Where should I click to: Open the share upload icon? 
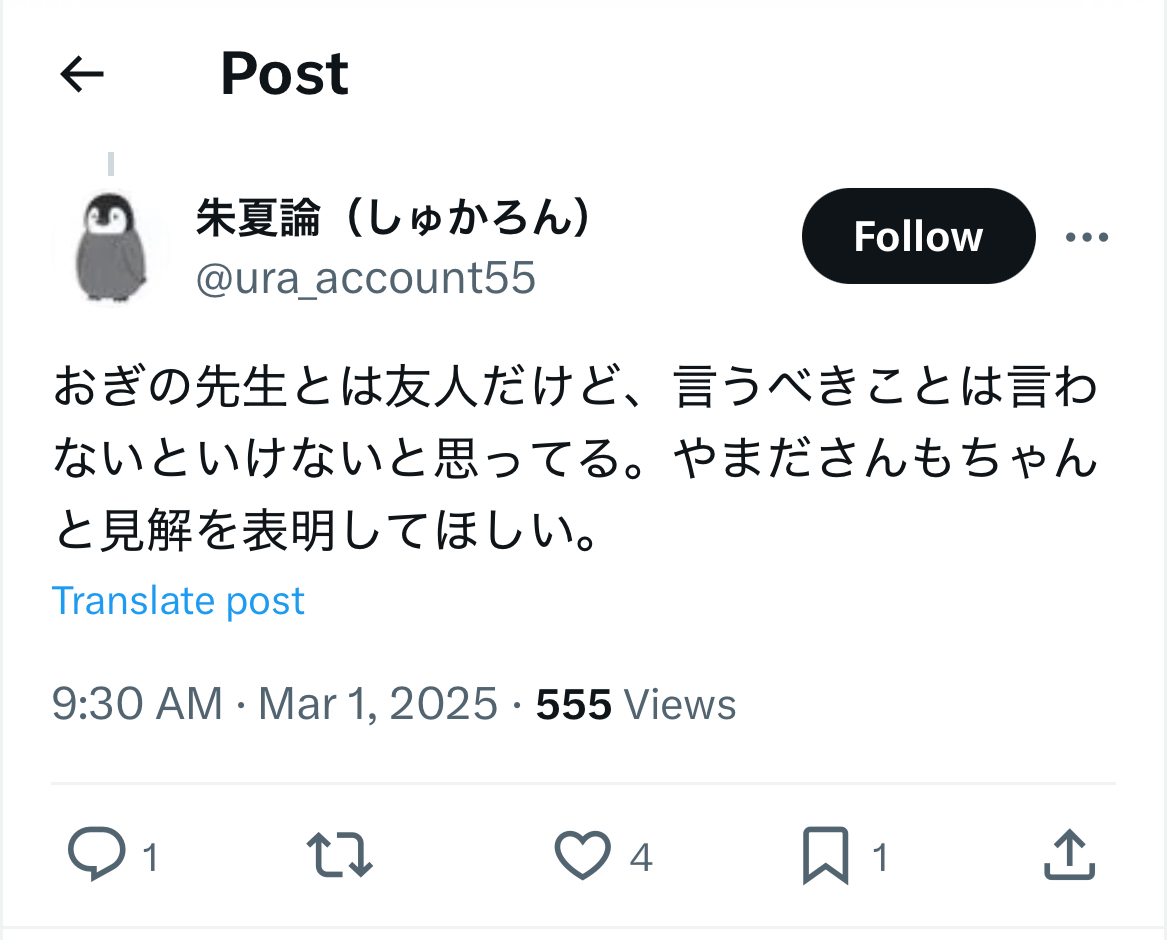pos(1069,854)
